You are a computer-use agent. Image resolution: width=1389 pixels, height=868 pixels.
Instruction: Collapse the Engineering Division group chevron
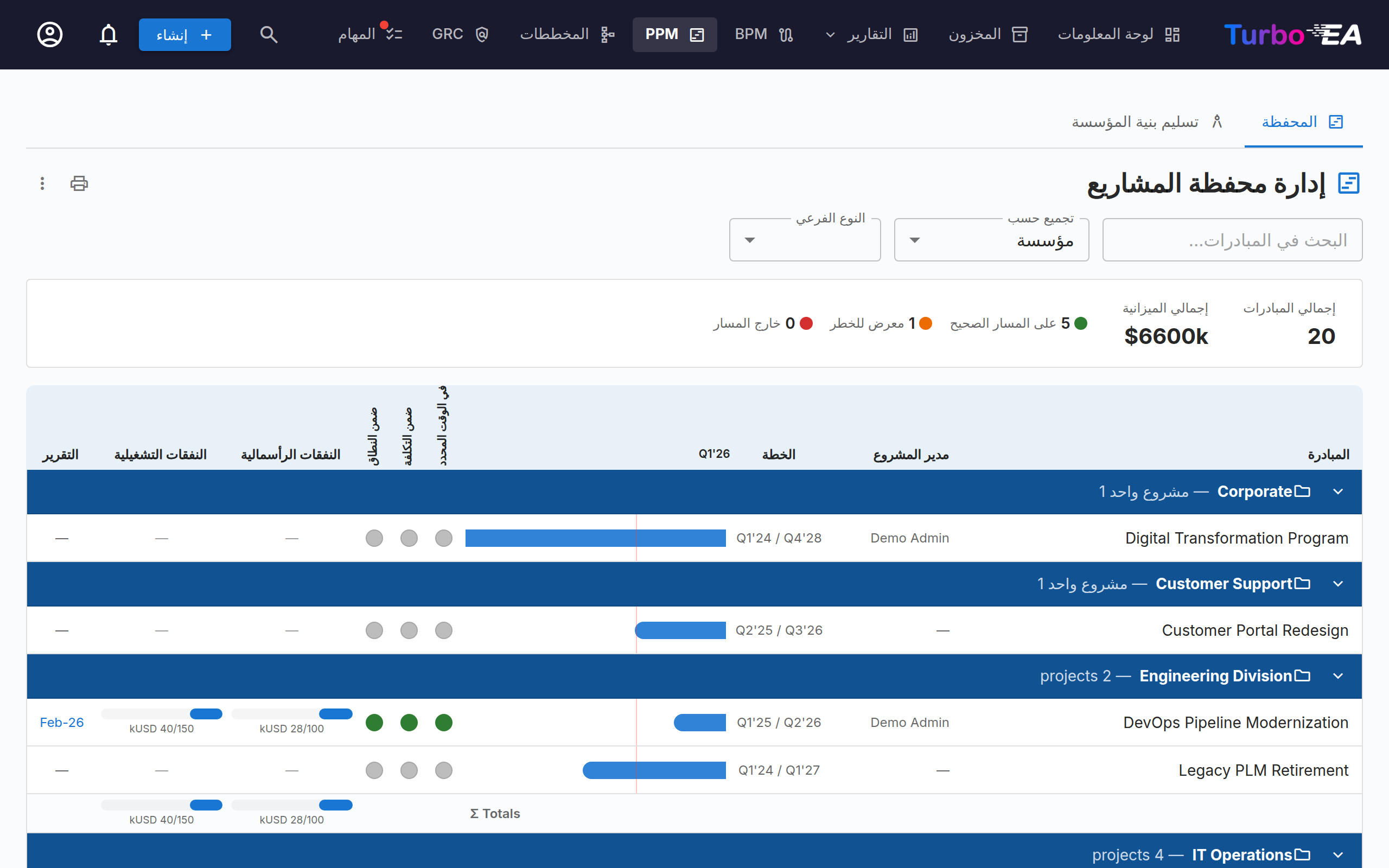[x=1338, y=676]
